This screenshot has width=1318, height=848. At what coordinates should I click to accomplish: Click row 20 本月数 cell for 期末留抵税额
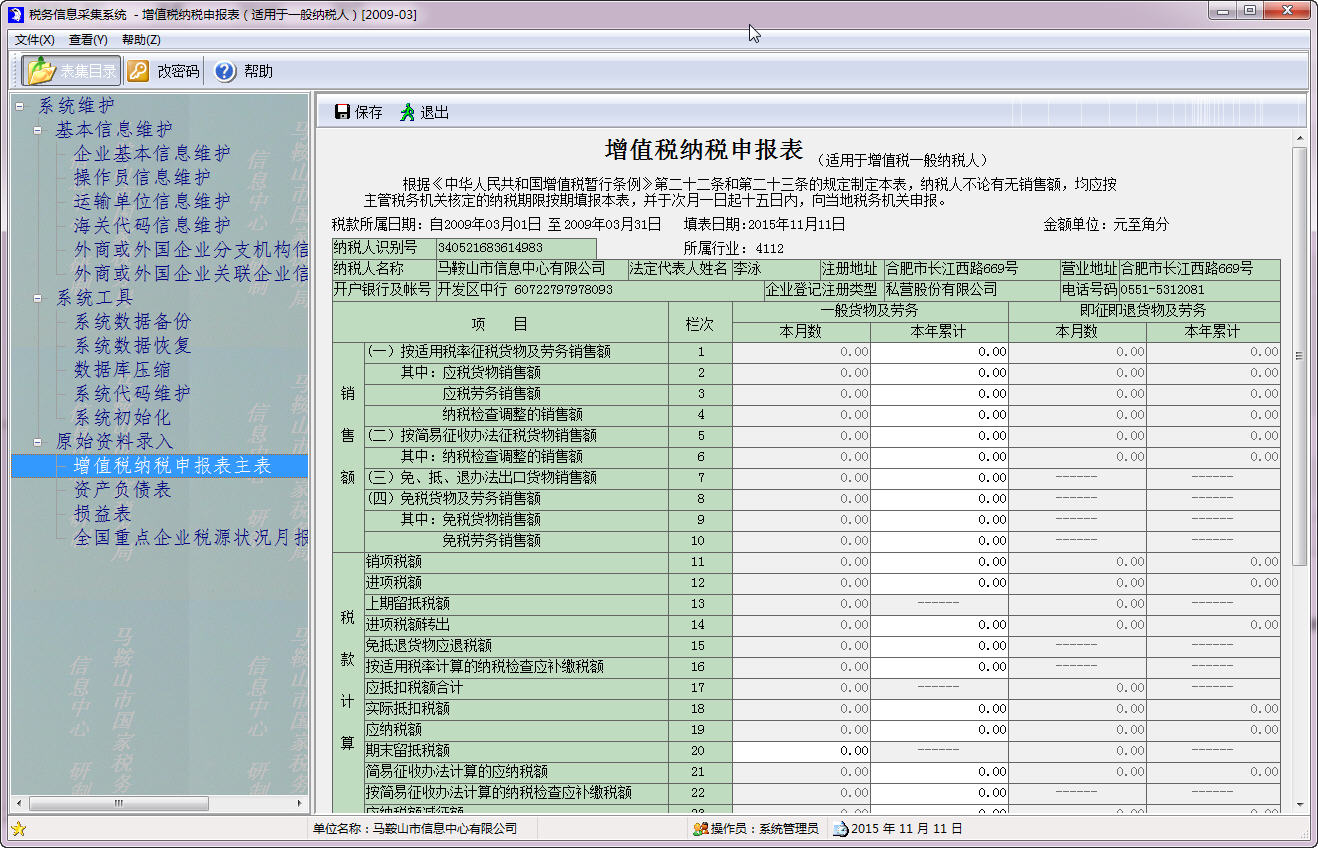pyautogui.click(x=801, y=751)
